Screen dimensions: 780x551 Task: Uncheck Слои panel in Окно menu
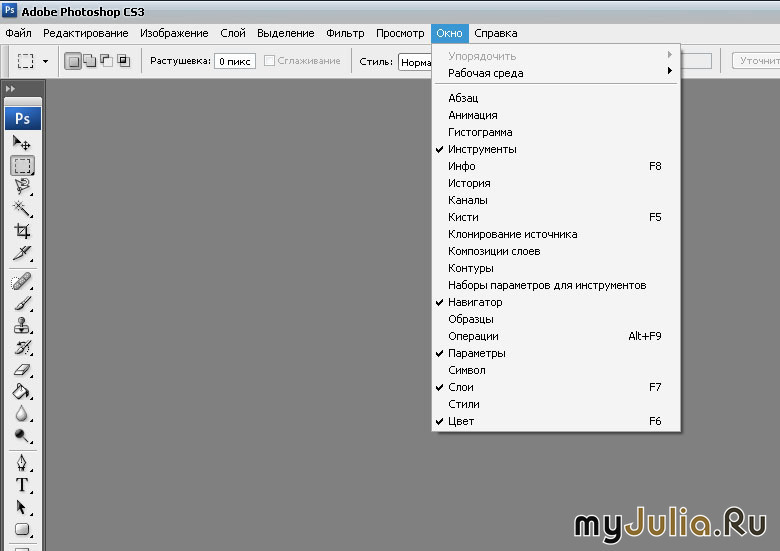coord(556,387)
